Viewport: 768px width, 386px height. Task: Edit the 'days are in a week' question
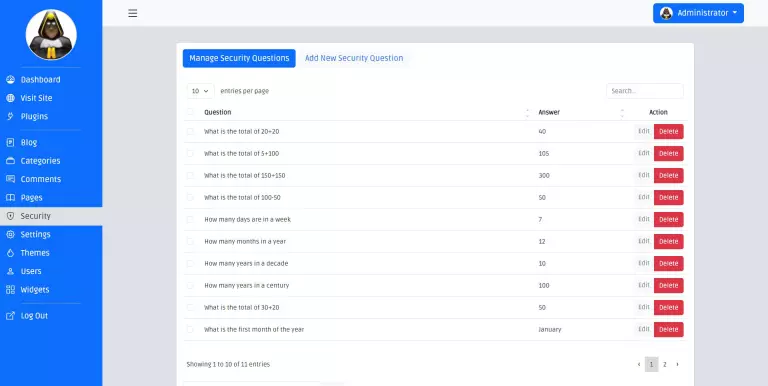[644, 219]
